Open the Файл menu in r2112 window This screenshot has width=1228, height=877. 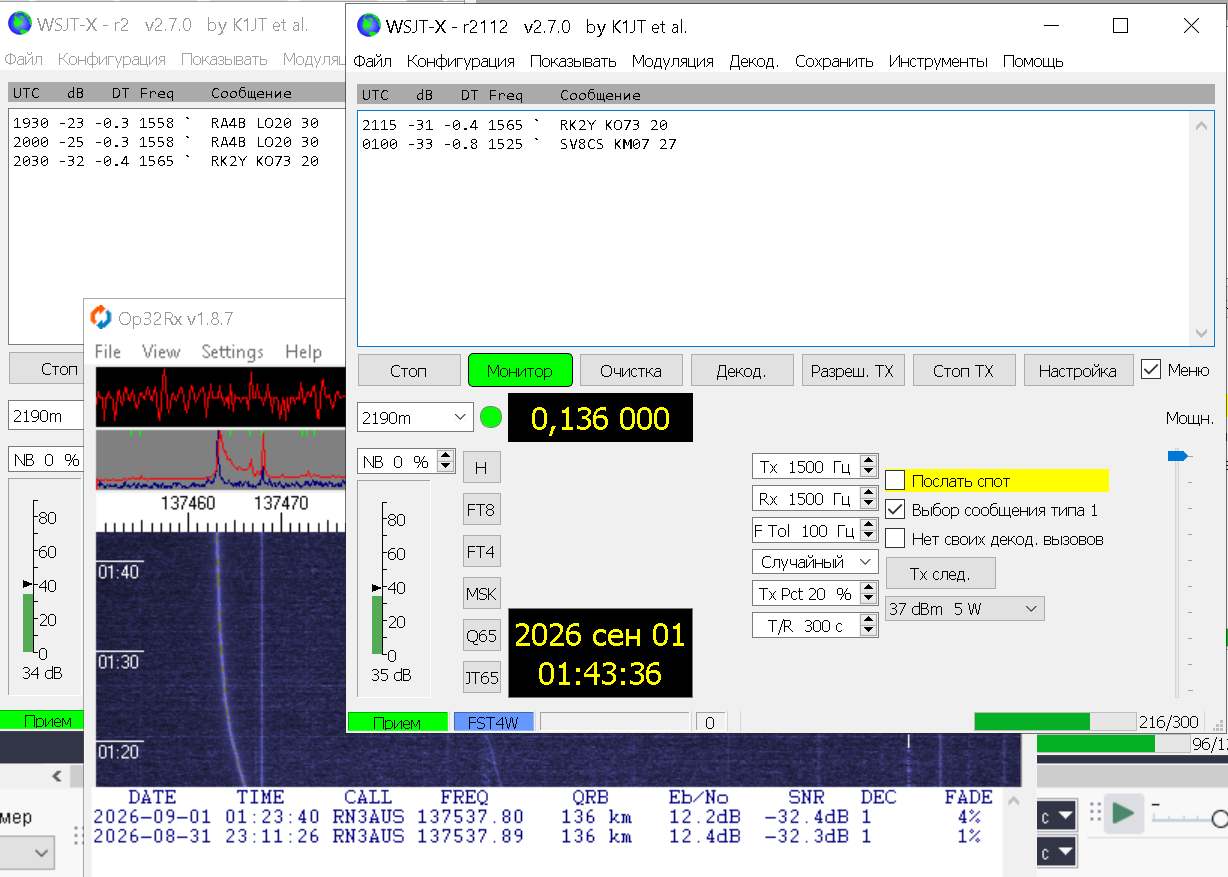click(x=372, y=61)
